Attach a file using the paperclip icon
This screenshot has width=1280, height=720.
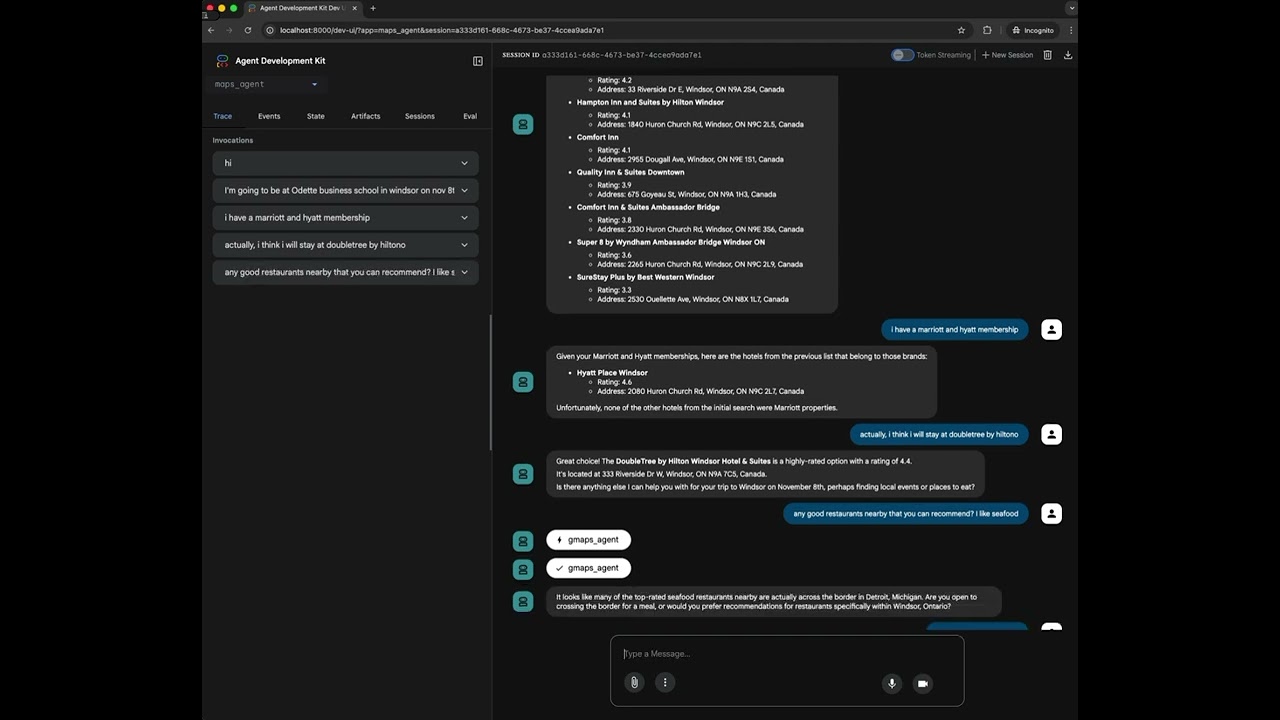[634, 682]
